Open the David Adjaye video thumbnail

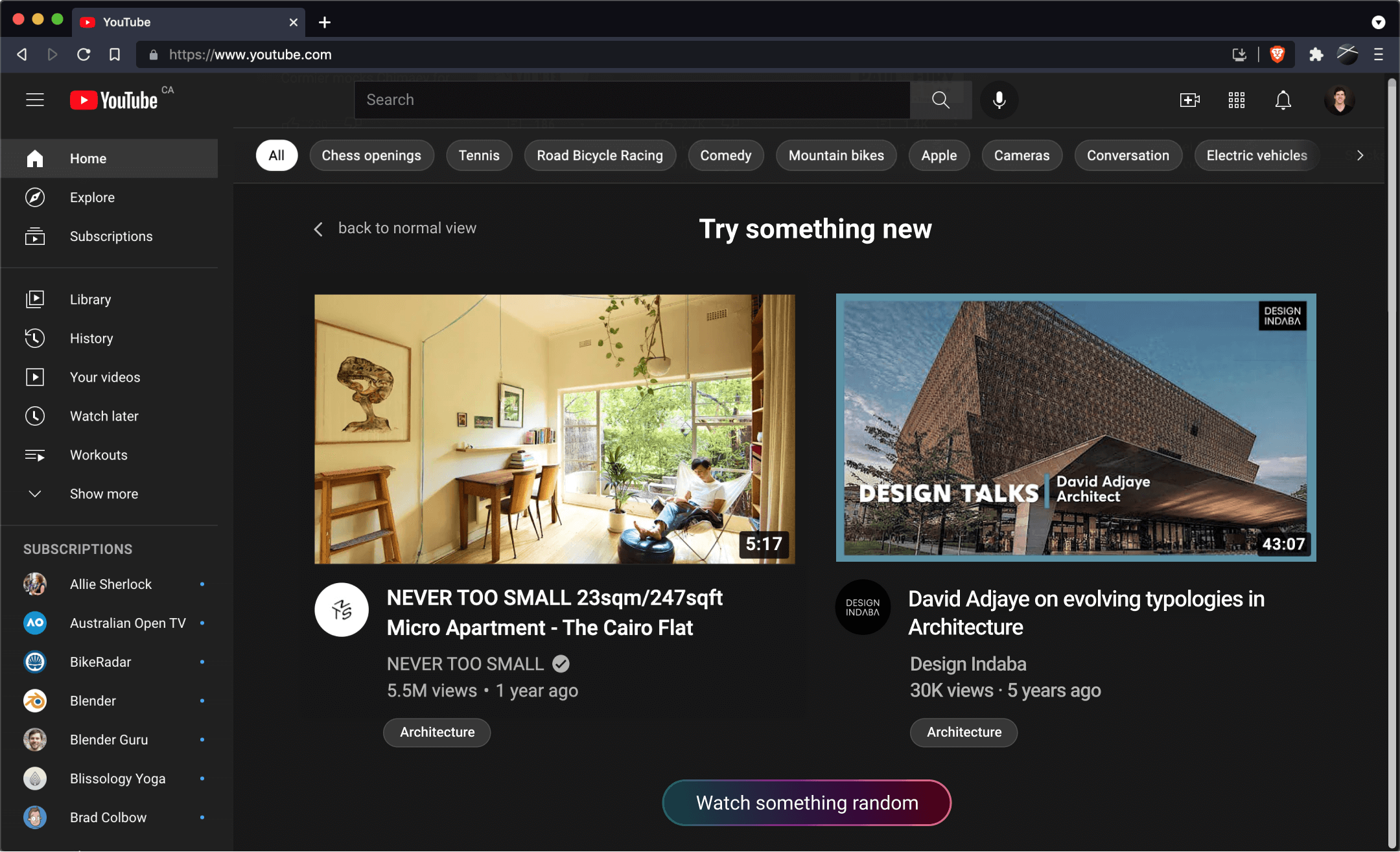(1075, 428)
